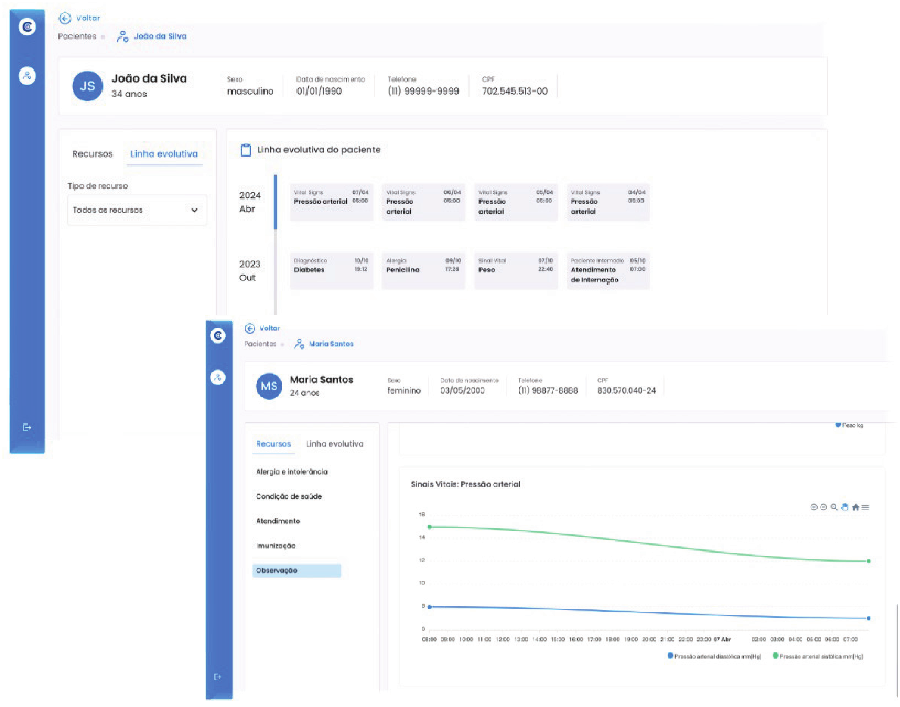
Task: Open the Todos os recursos dropdown
Action: [x=137, y=210]
